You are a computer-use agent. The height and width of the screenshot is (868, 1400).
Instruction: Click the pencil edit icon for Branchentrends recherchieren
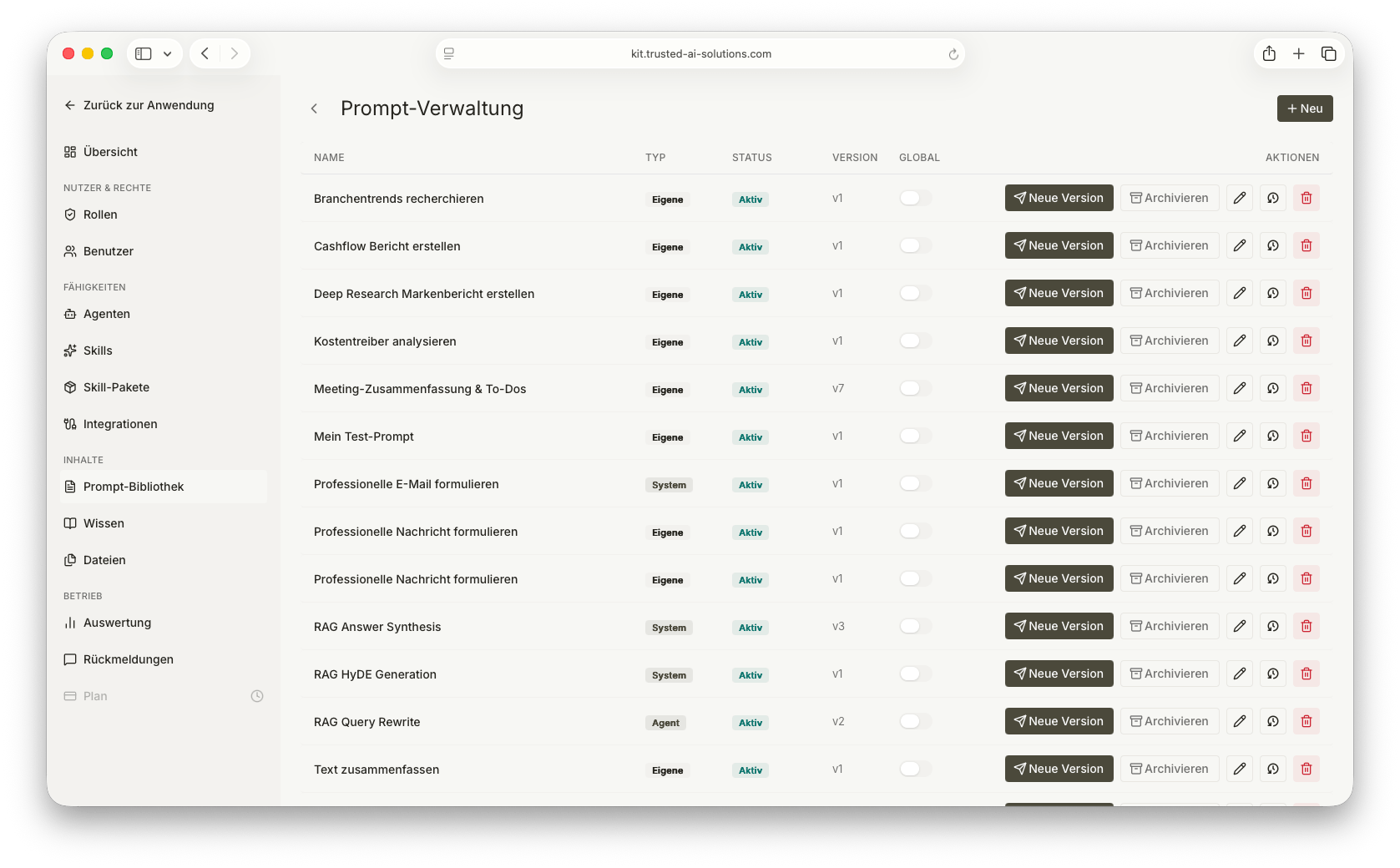(x=1240, y=198)
